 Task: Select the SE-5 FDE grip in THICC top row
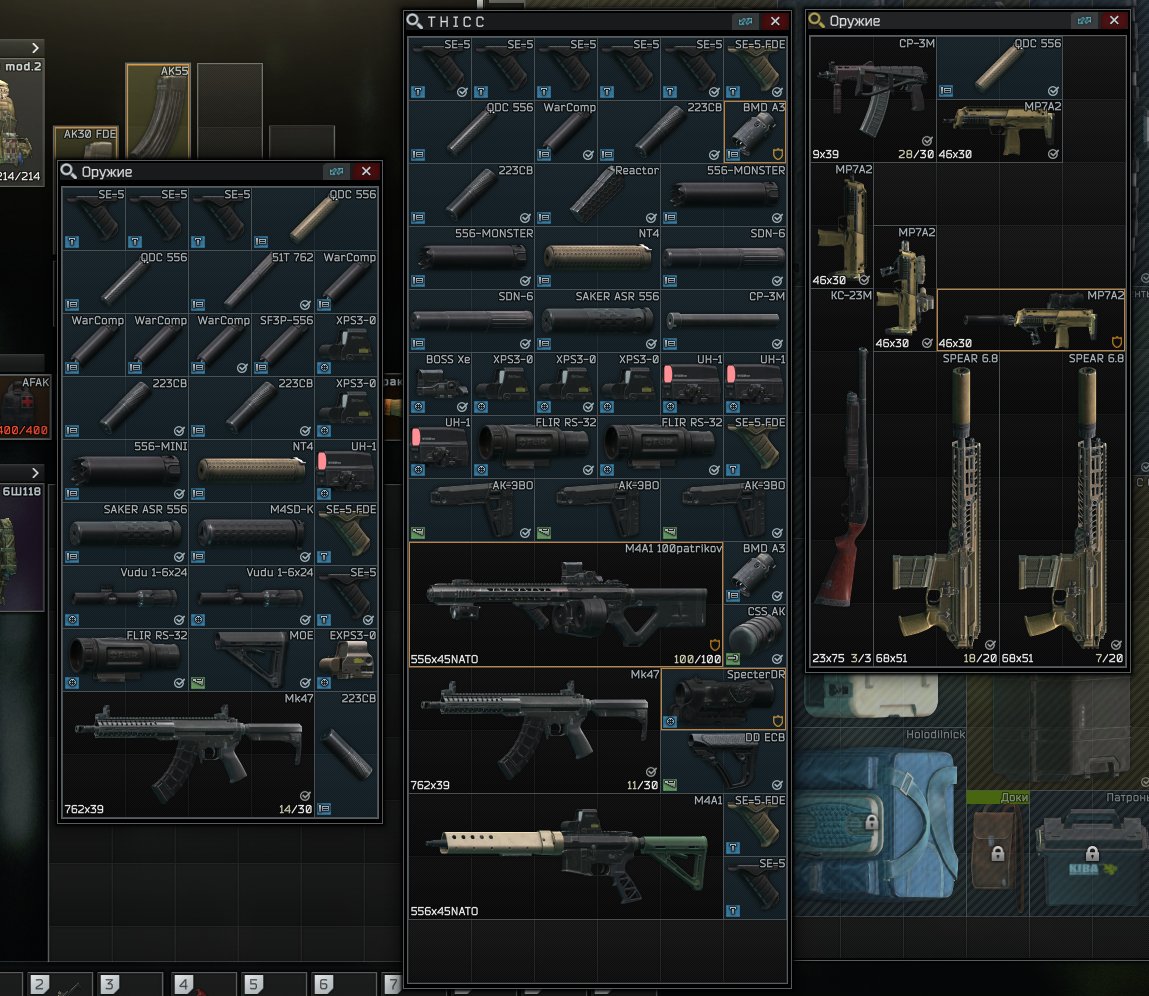click(755, 69)
